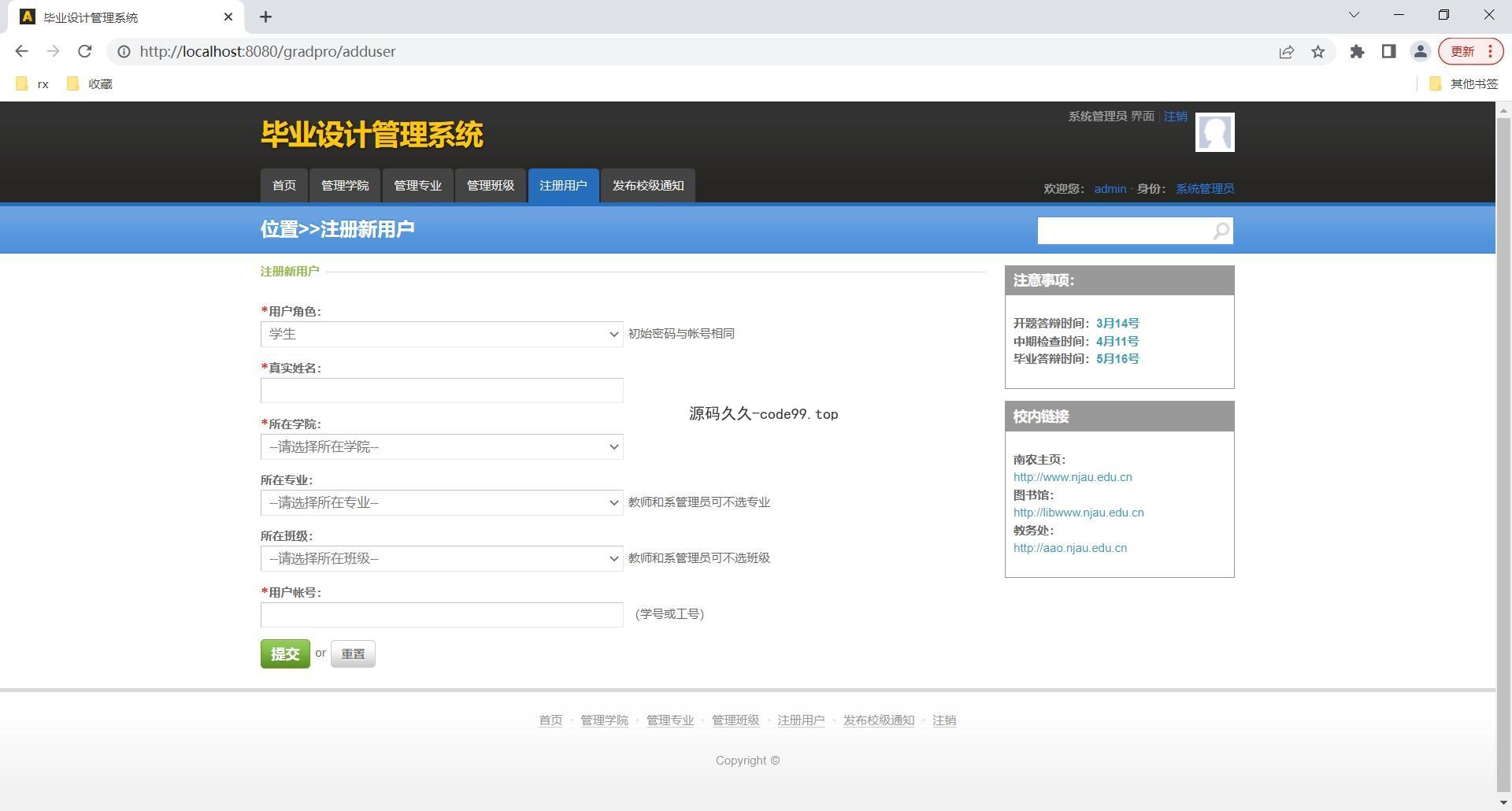
Task: Open the 其他书签 folder
Action: point(1463,83)
